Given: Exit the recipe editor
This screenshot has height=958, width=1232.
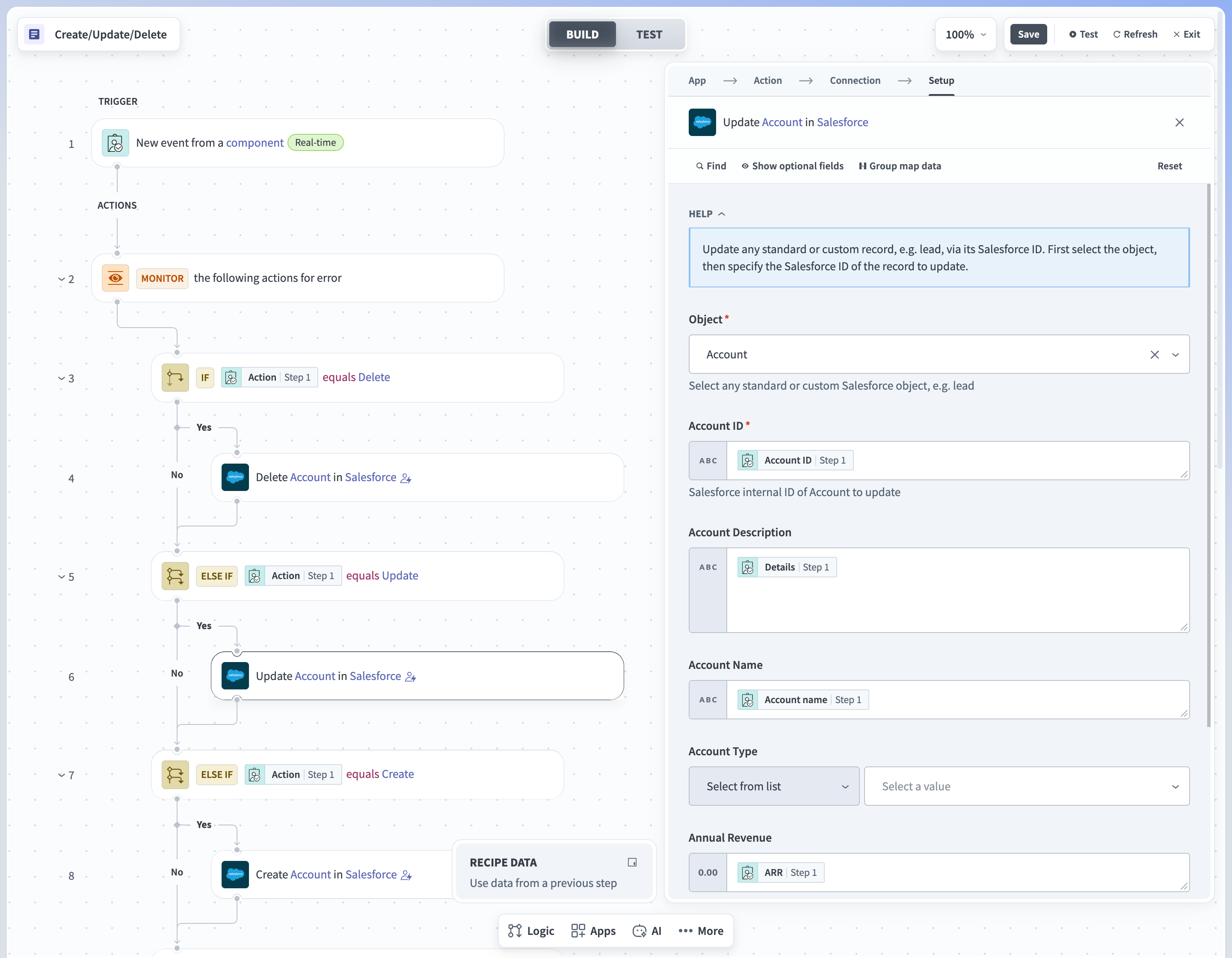Looking at the screenshot, I should [1187, 34].
